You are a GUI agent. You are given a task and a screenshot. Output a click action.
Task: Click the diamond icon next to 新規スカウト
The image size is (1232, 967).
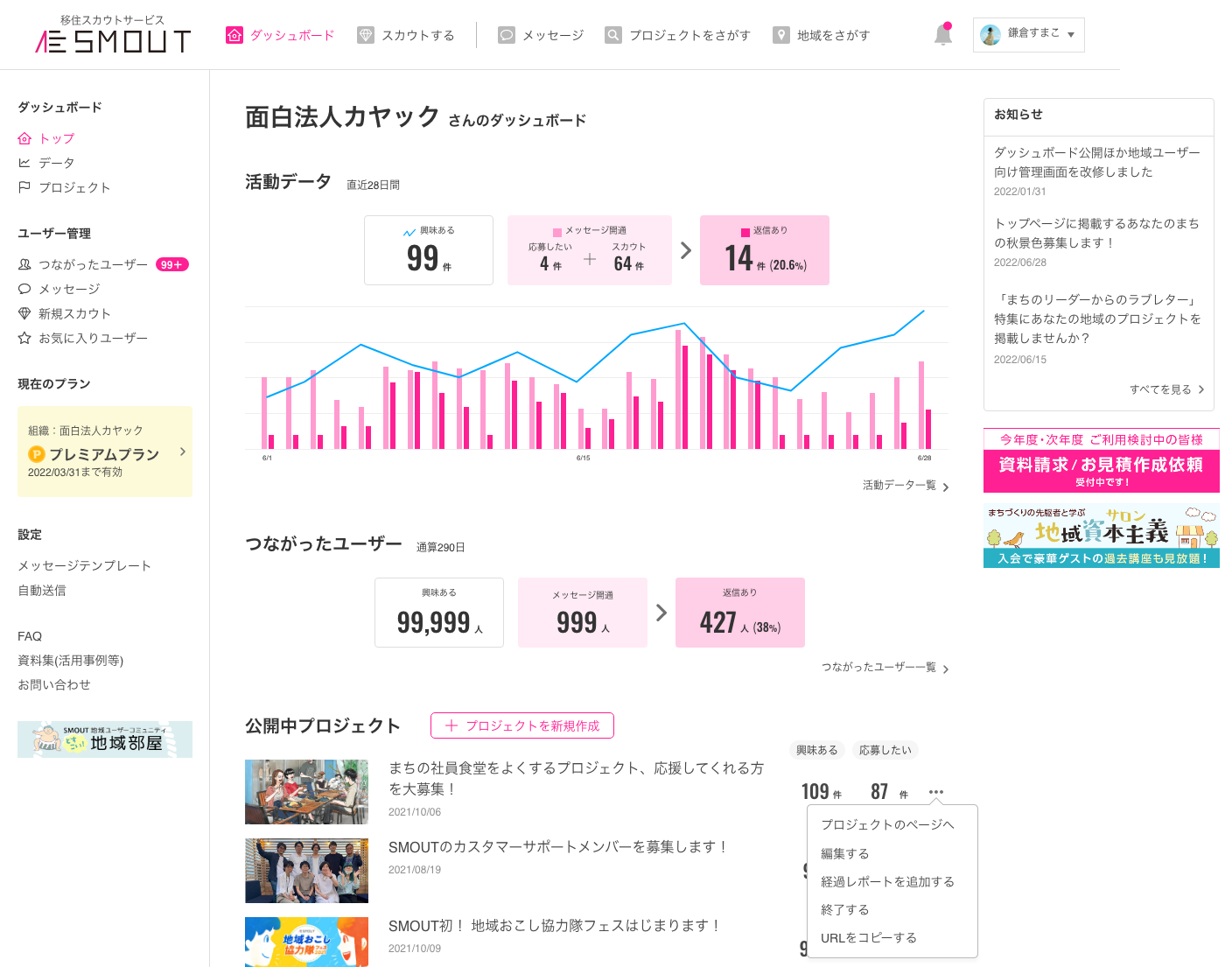[x=24, y=313]
